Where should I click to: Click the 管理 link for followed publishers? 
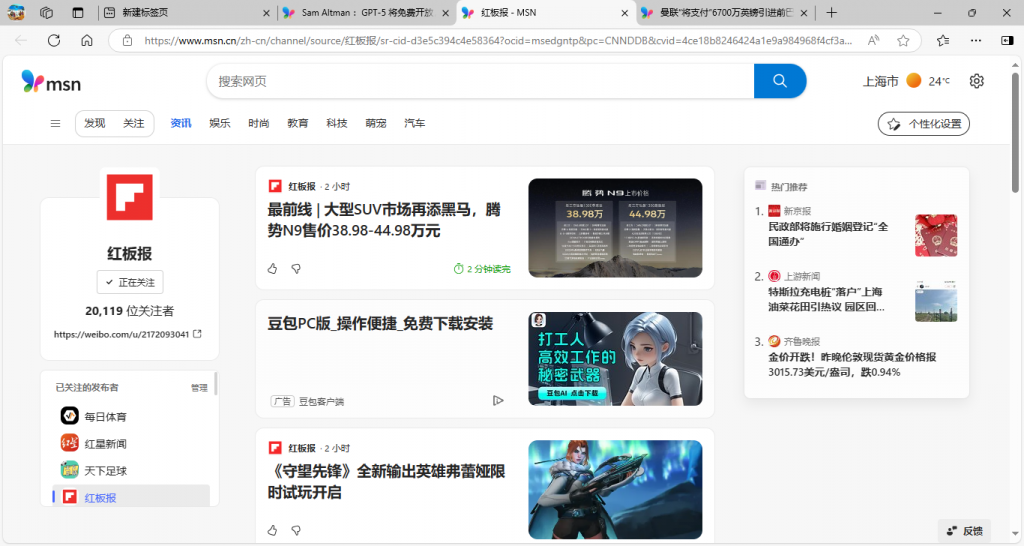[199, 388]
